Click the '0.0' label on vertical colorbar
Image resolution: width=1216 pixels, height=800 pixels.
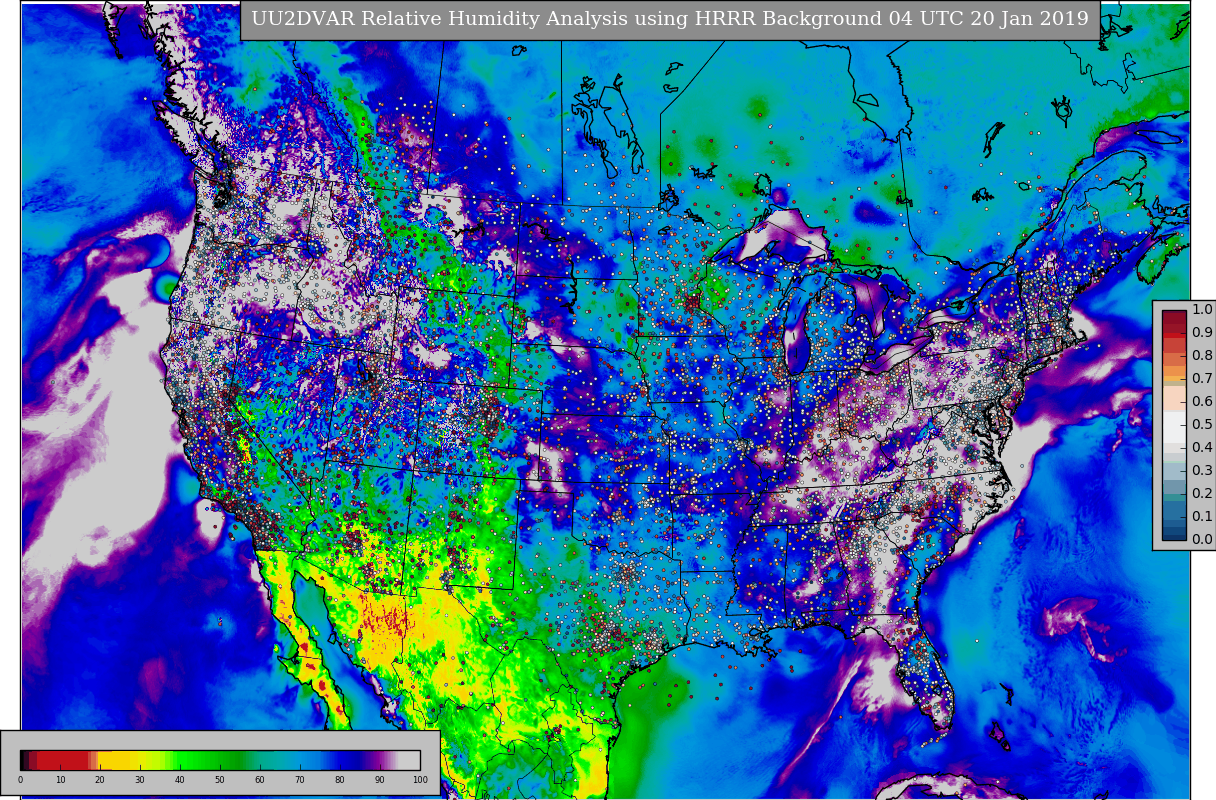1202,540
